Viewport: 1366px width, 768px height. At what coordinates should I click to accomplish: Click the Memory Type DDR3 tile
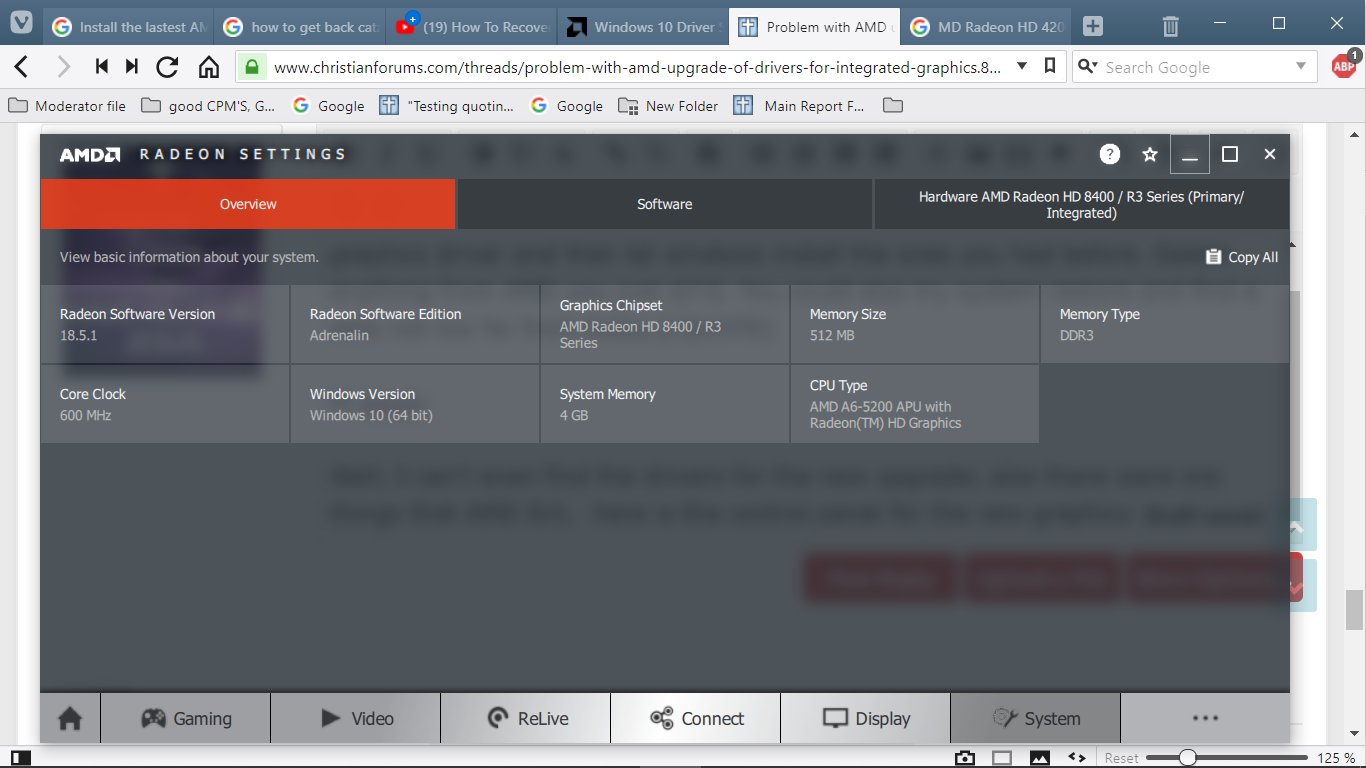1165,324
